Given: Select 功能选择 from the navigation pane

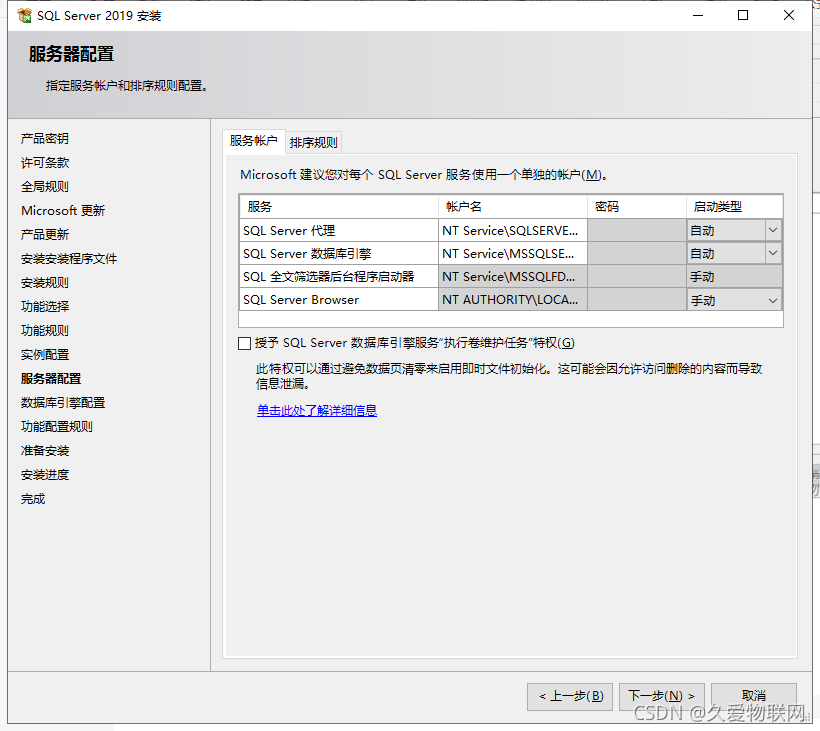Looking at the screenshot, I should tap(44, 306).
